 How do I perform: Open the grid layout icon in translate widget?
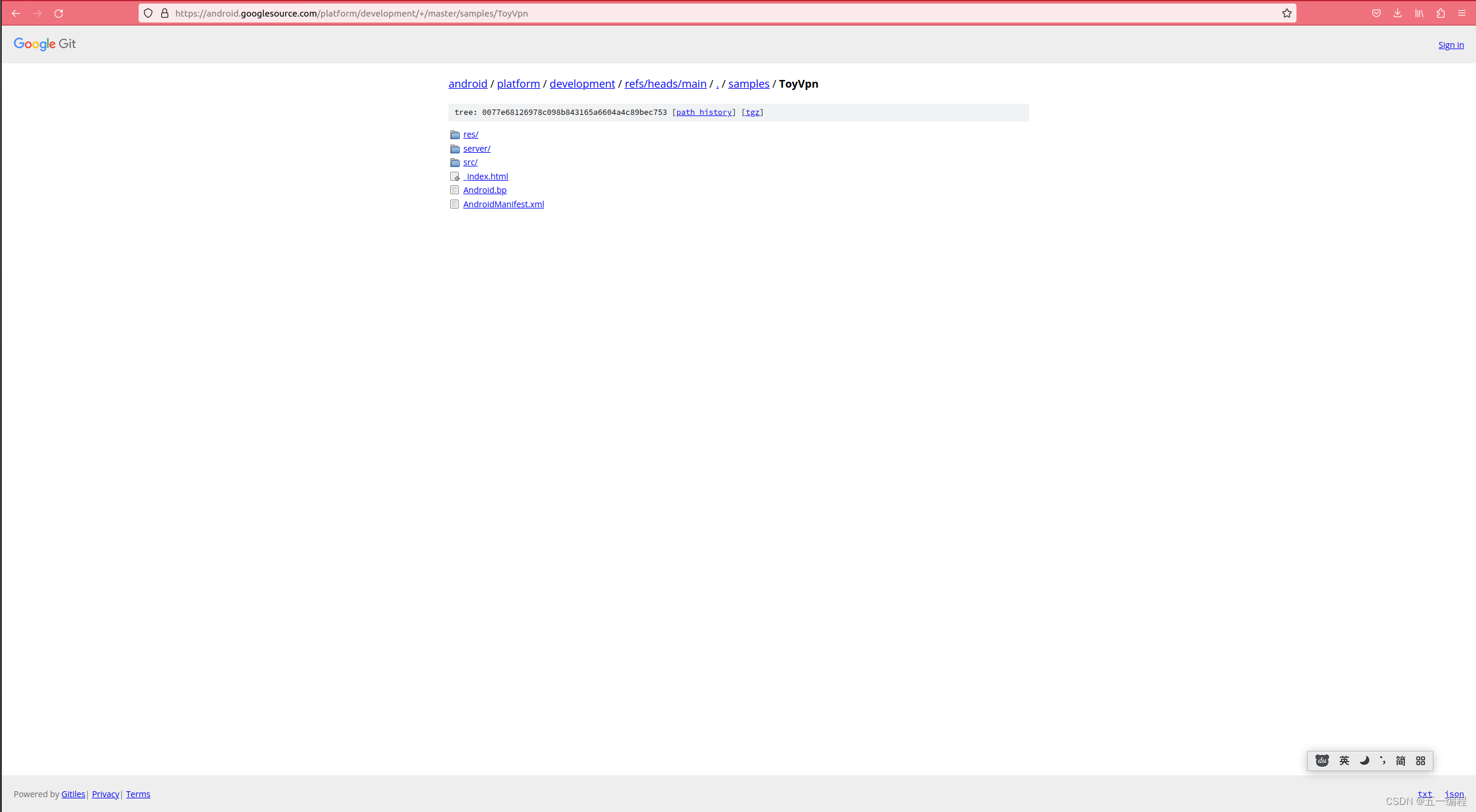pos(1420,760)
